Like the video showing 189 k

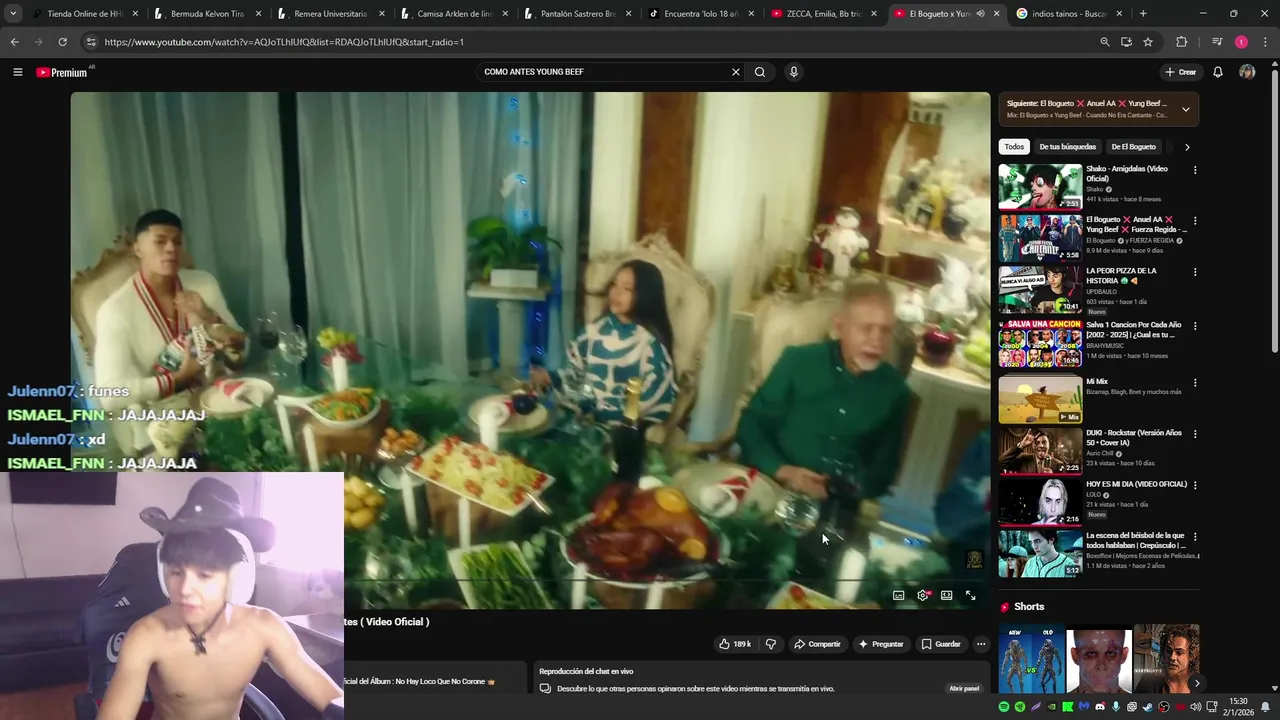[735, 644]
